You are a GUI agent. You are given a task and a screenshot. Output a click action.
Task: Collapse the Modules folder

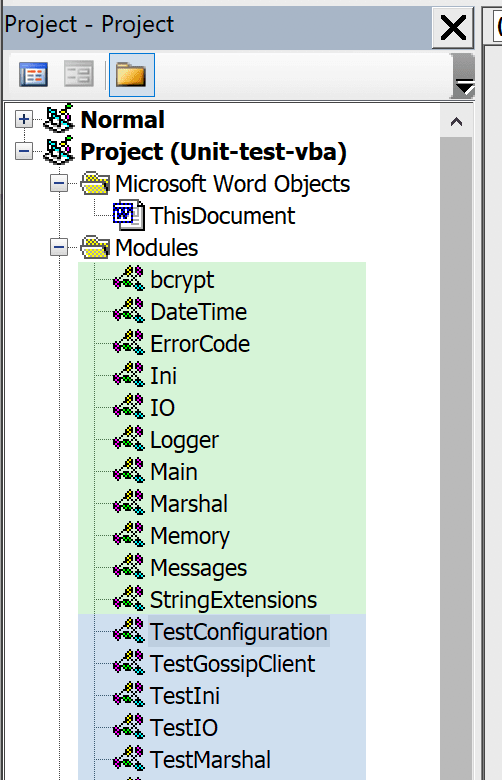pyautogui.click(x=59, y=247)
